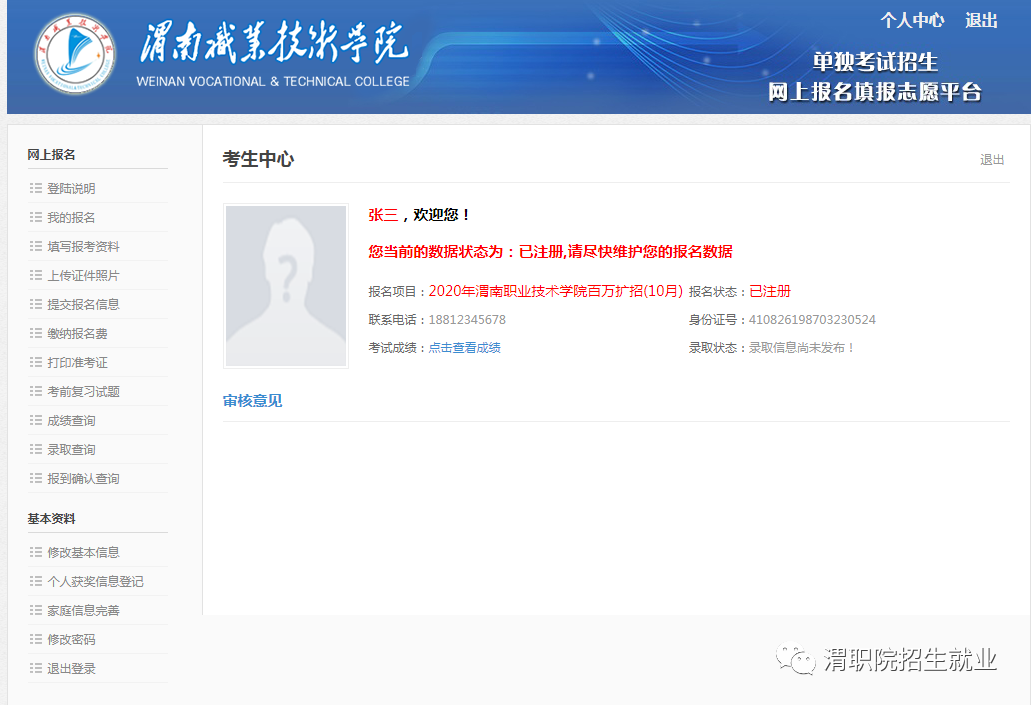Click the red name 张三

coord(383,214)
